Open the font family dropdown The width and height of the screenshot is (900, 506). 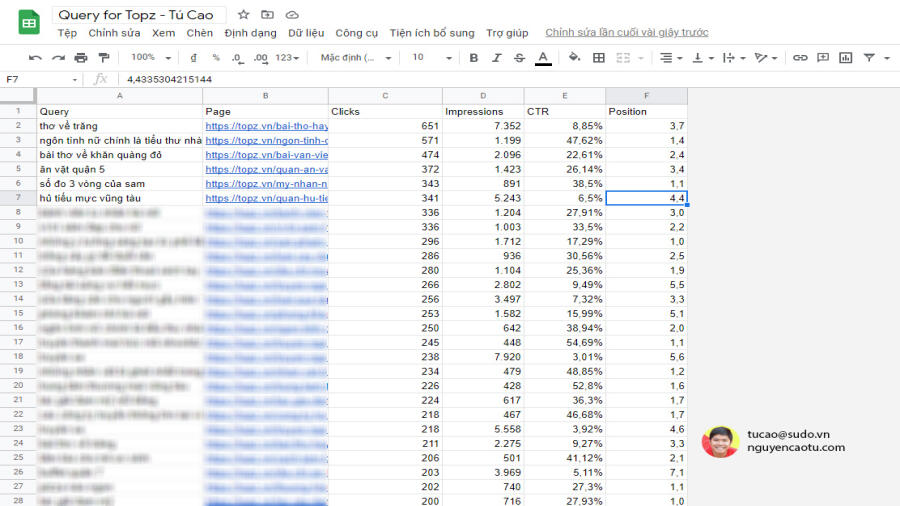click(356, 57)
